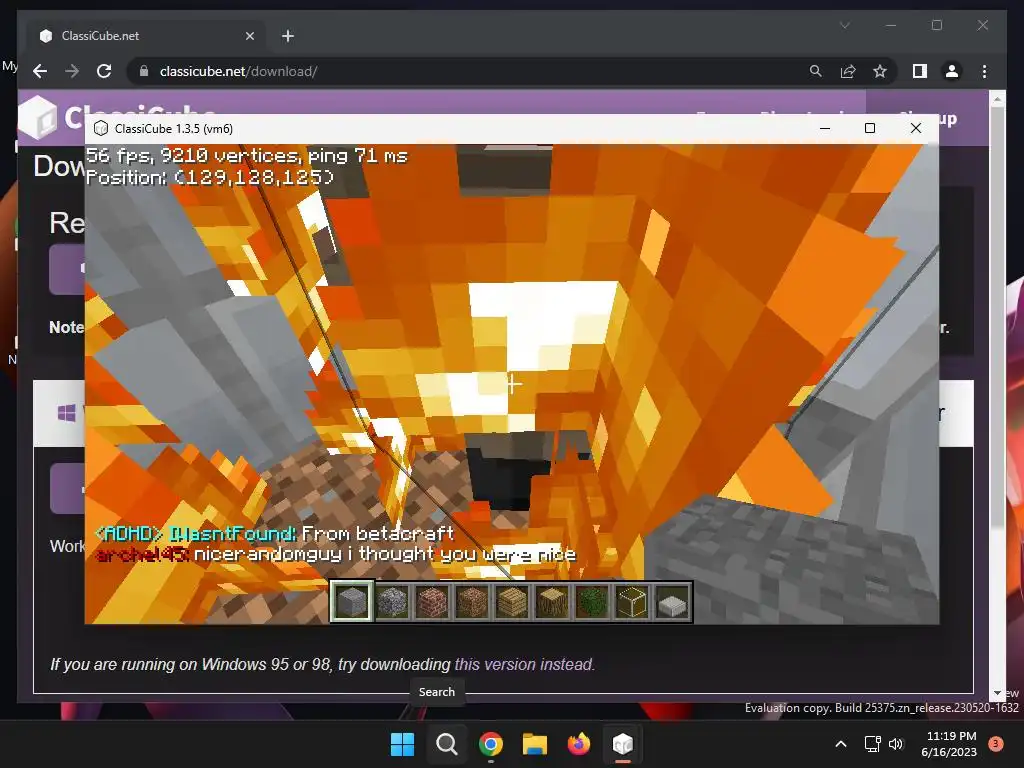Click the Position coordinates text

click(210, 177)
